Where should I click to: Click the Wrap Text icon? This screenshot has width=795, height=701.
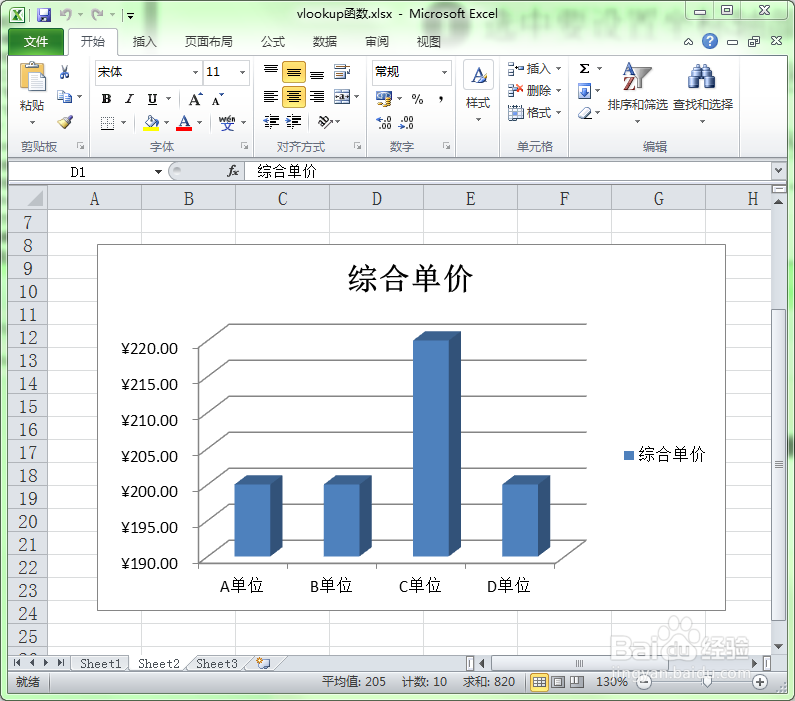pyautogui.click(x=342, y=72)
